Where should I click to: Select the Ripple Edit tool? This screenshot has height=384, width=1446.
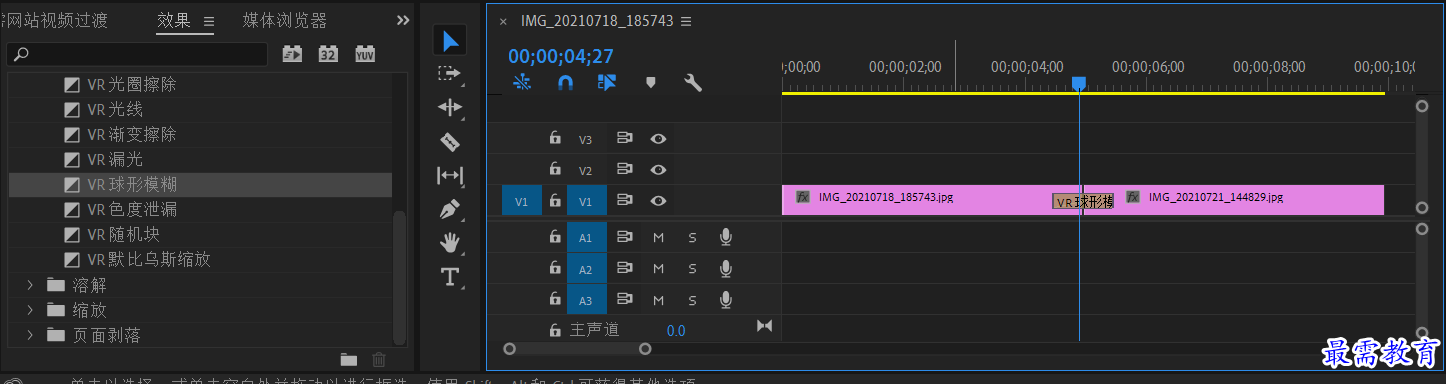click(x=450, y=107)
